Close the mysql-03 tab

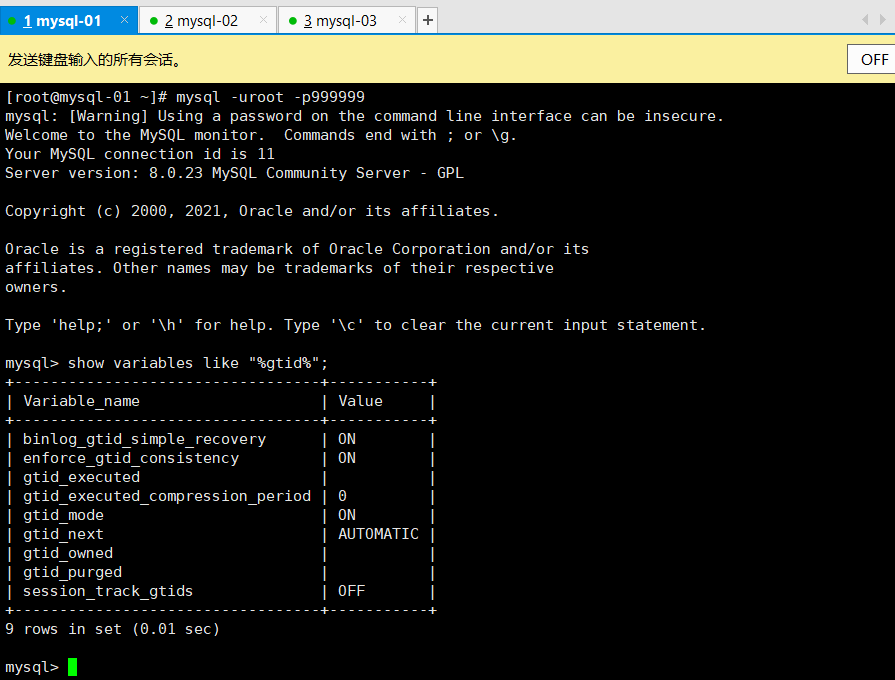coord(402,20)
